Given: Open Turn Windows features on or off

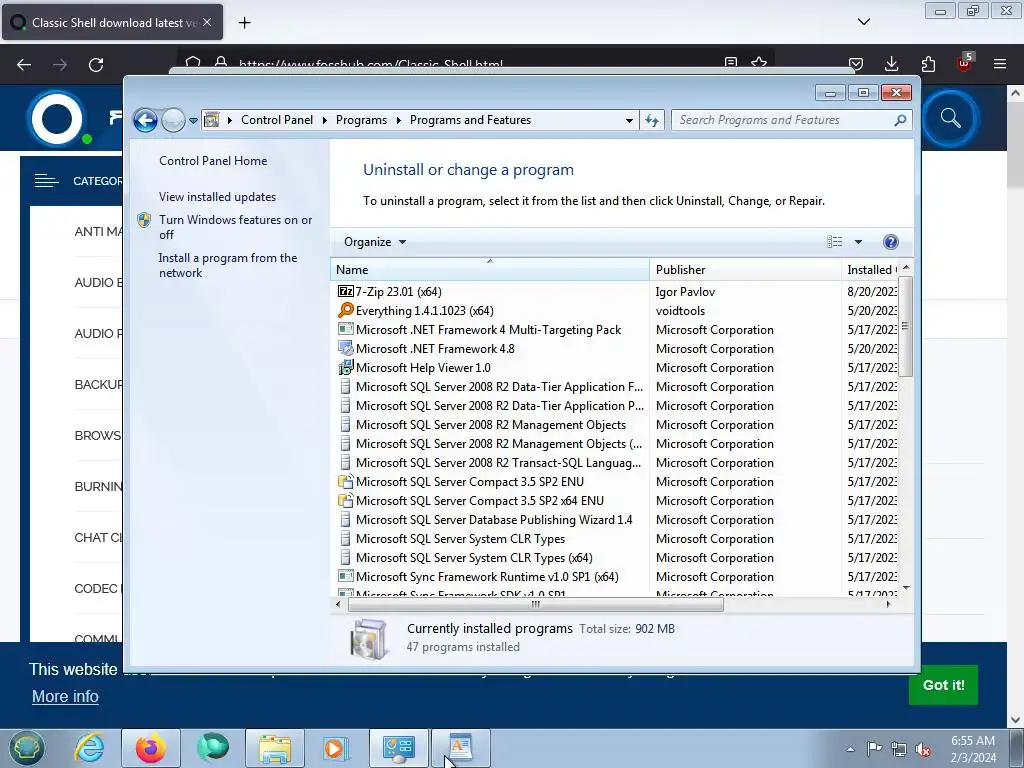Looking at the screenshot, I should pos(236,227).
